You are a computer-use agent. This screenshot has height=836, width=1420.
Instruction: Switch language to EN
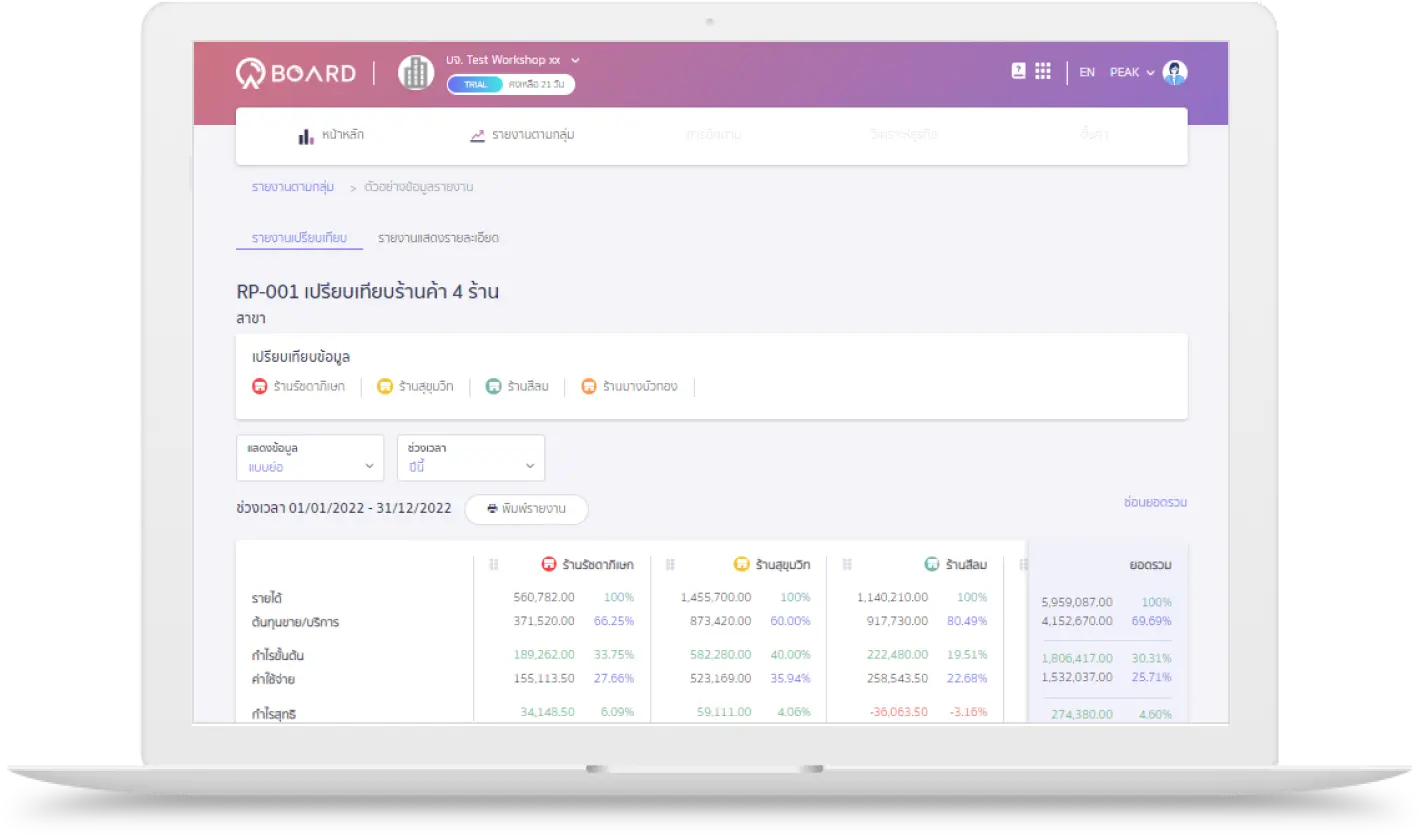click(1087, 72)
